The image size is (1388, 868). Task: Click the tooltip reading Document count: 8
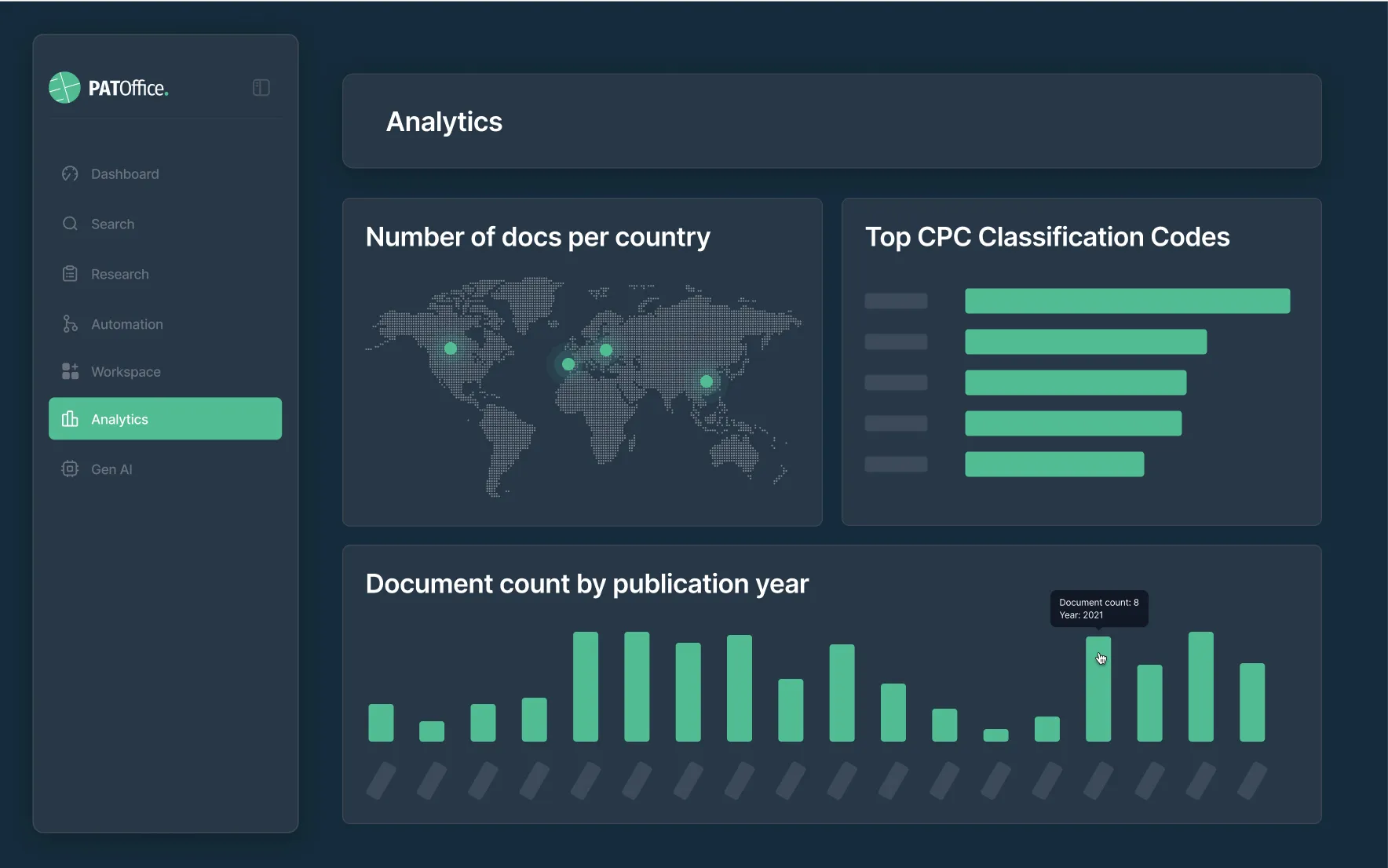point(1098,608)
